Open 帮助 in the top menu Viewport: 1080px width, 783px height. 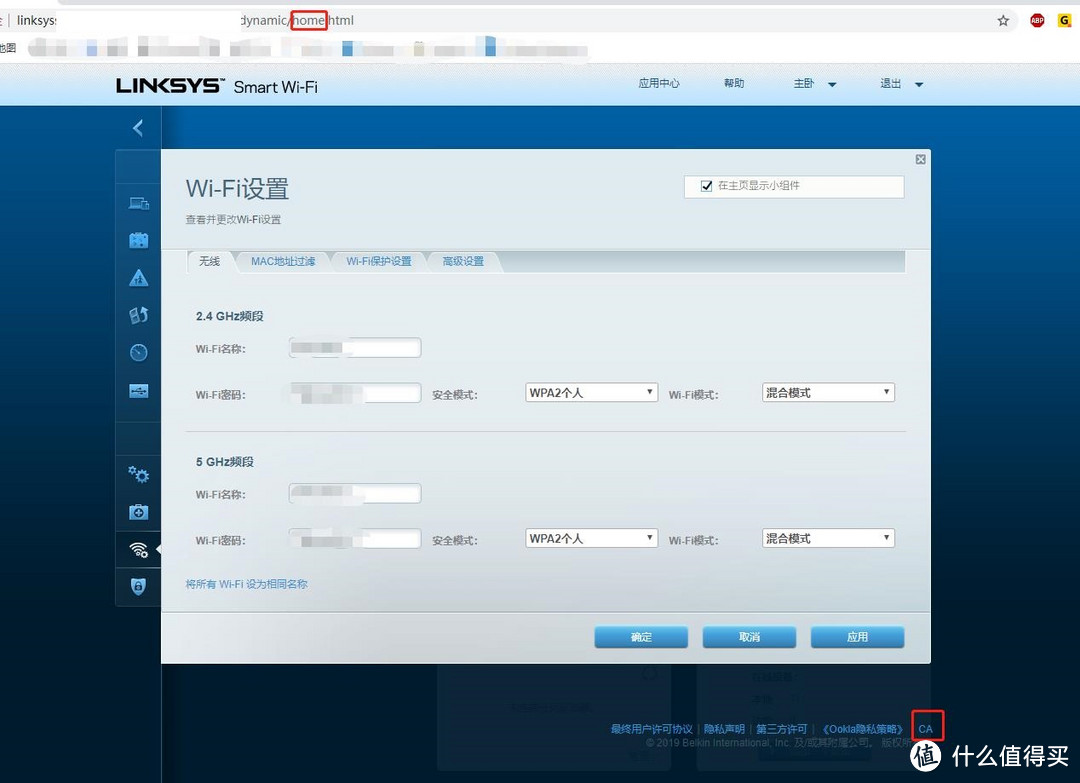734,83
